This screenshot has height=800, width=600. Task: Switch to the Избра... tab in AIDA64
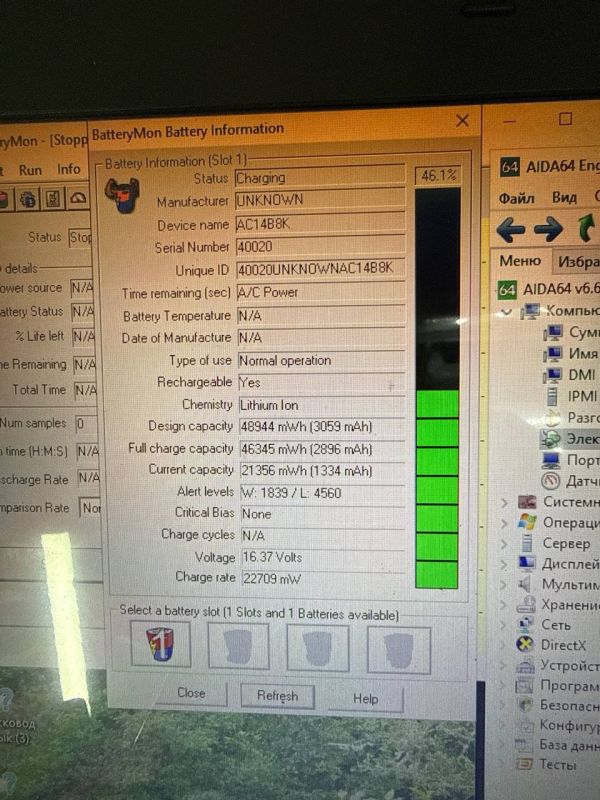point(577,261)
